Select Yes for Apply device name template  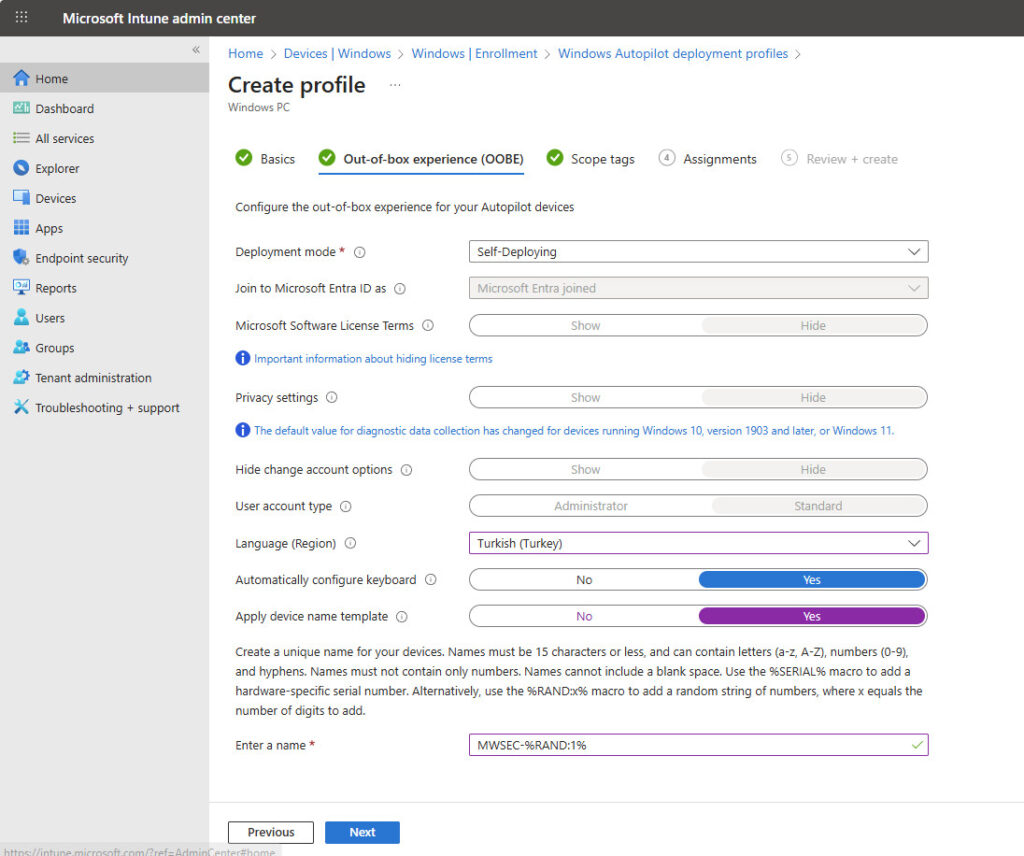[811, 616]
